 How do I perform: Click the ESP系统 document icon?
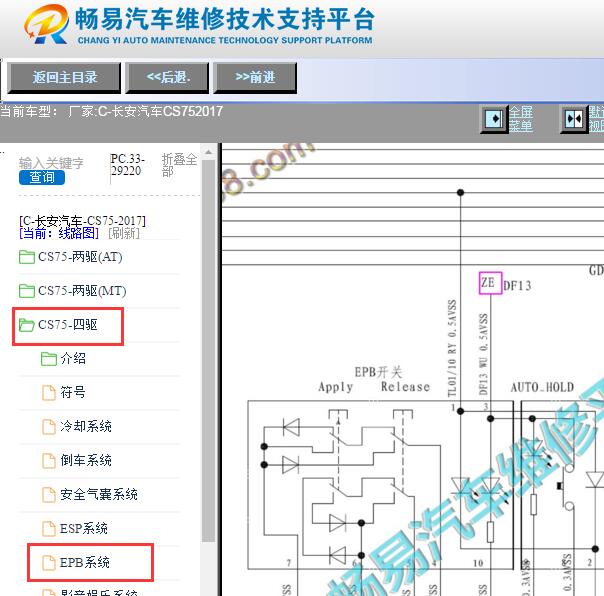pos(49,529)
